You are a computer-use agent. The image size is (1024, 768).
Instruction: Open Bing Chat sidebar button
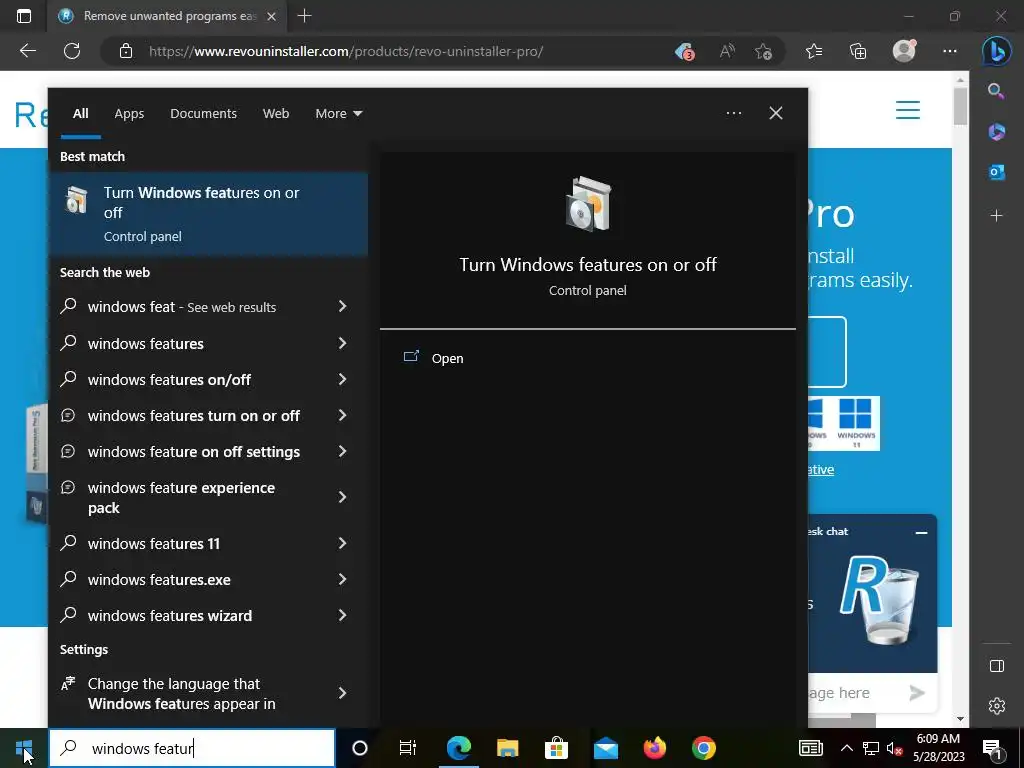coord(997,51)
